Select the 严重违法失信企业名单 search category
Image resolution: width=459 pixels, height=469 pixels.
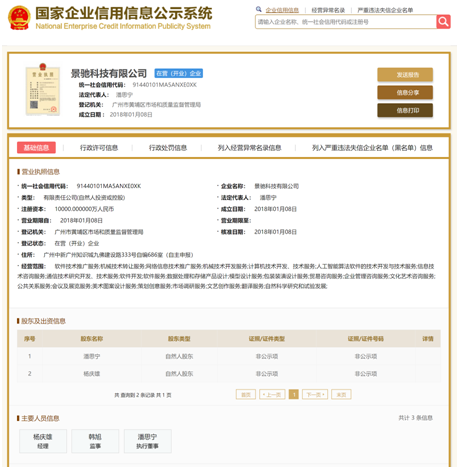pos(385,10)
